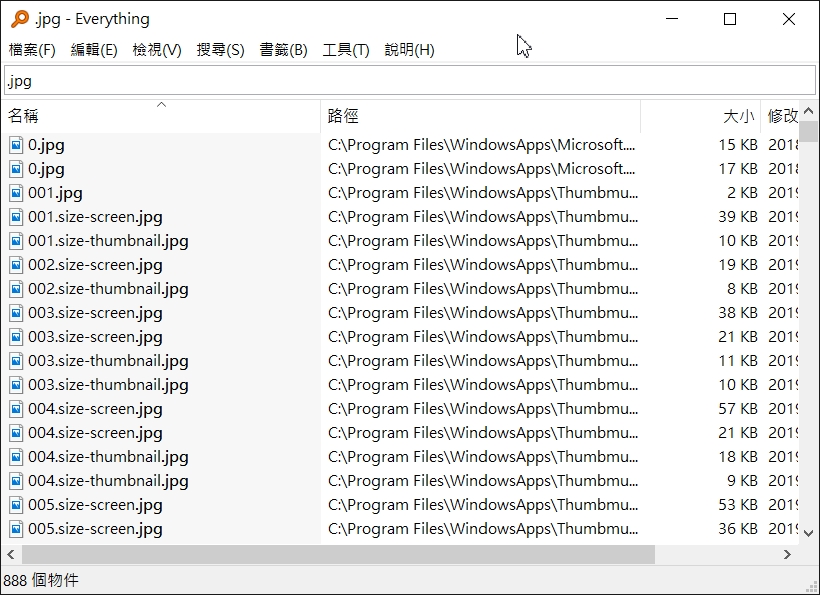
Task: Click icon of 003.size-screen.jpg sized 38 KB
Action: [16, 313]
